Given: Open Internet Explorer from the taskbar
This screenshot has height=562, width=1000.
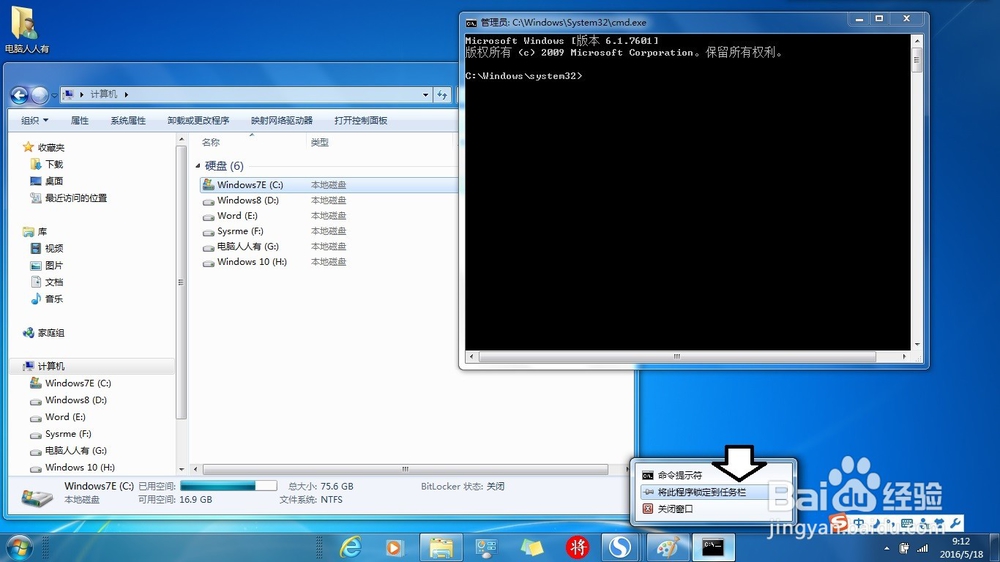Looking at the screenshot, I should coord(351,547).
